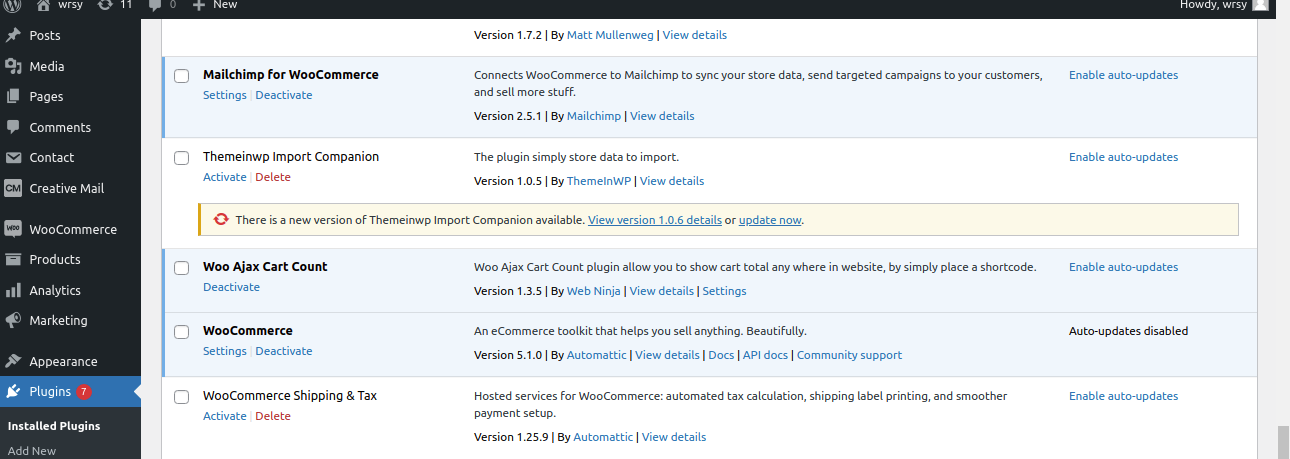Click the red update icon in Themeinwp notice
1290x459 pixels.
tap(220, 219)
